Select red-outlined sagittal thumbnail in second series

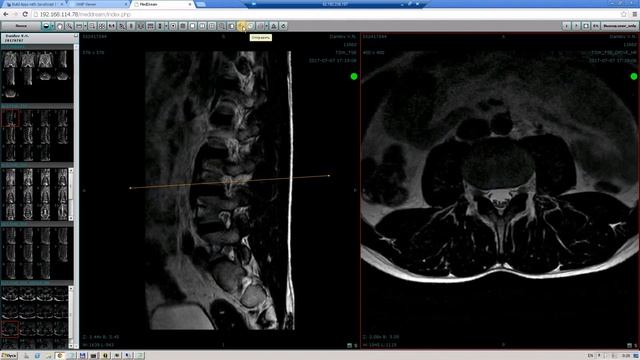point(10,118)
